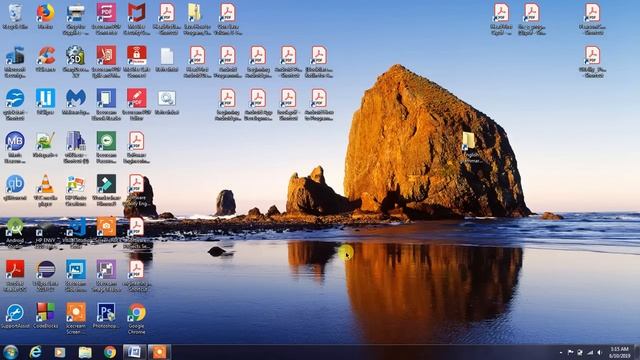Viewport: 640px width, 360px height.
Task: Switch to Chrome in the taskbar
Action: [x=109, y=352]
